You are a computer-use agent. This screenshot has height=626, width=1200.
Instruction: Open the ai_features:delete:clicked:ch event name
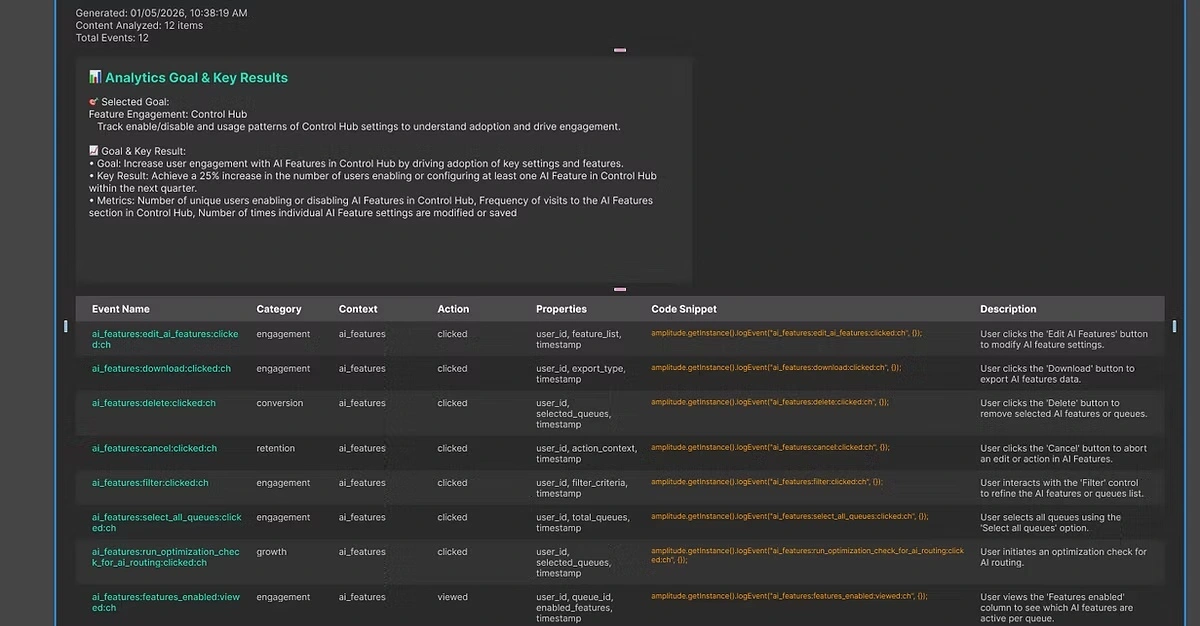(x=154, y=403)
